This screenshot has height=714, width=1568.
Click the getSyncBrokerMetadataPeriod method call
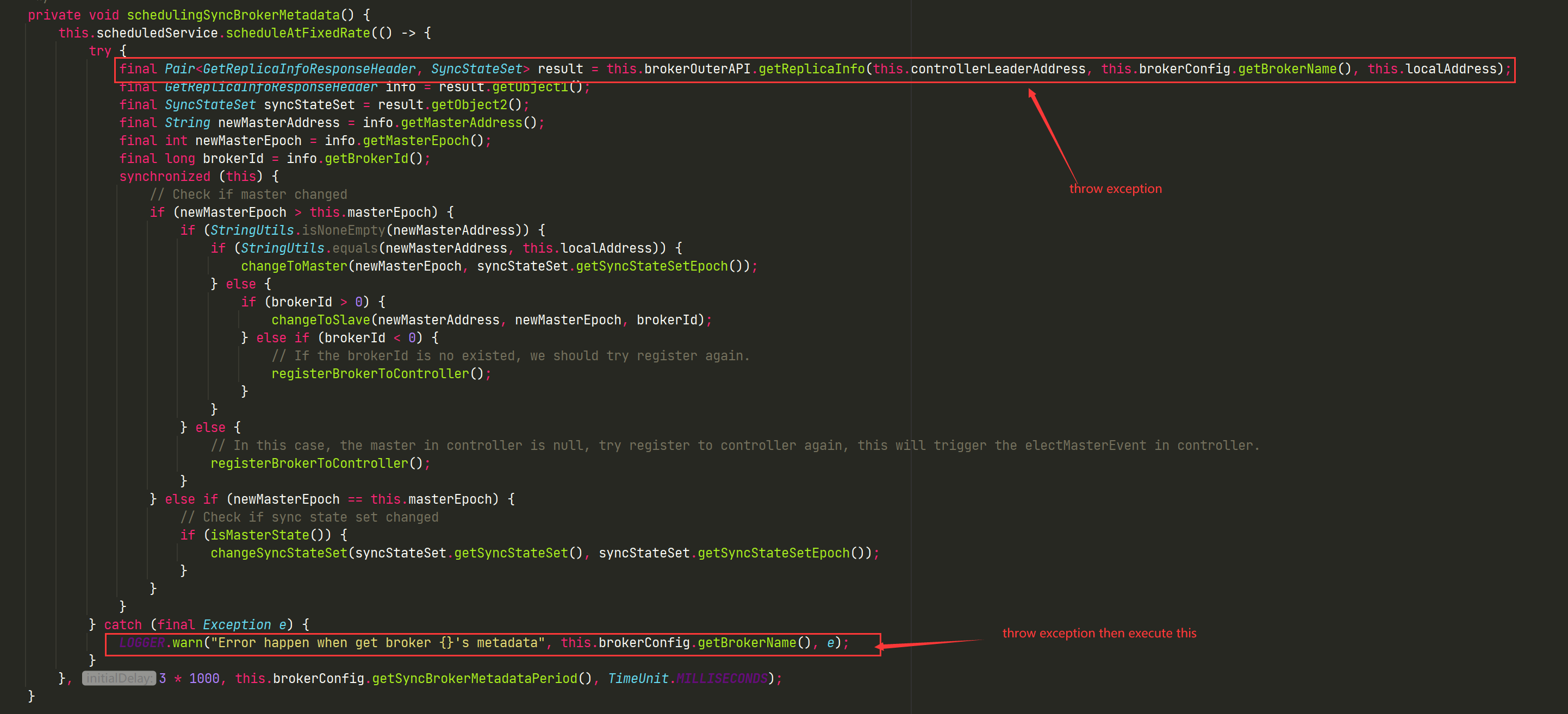474,678
